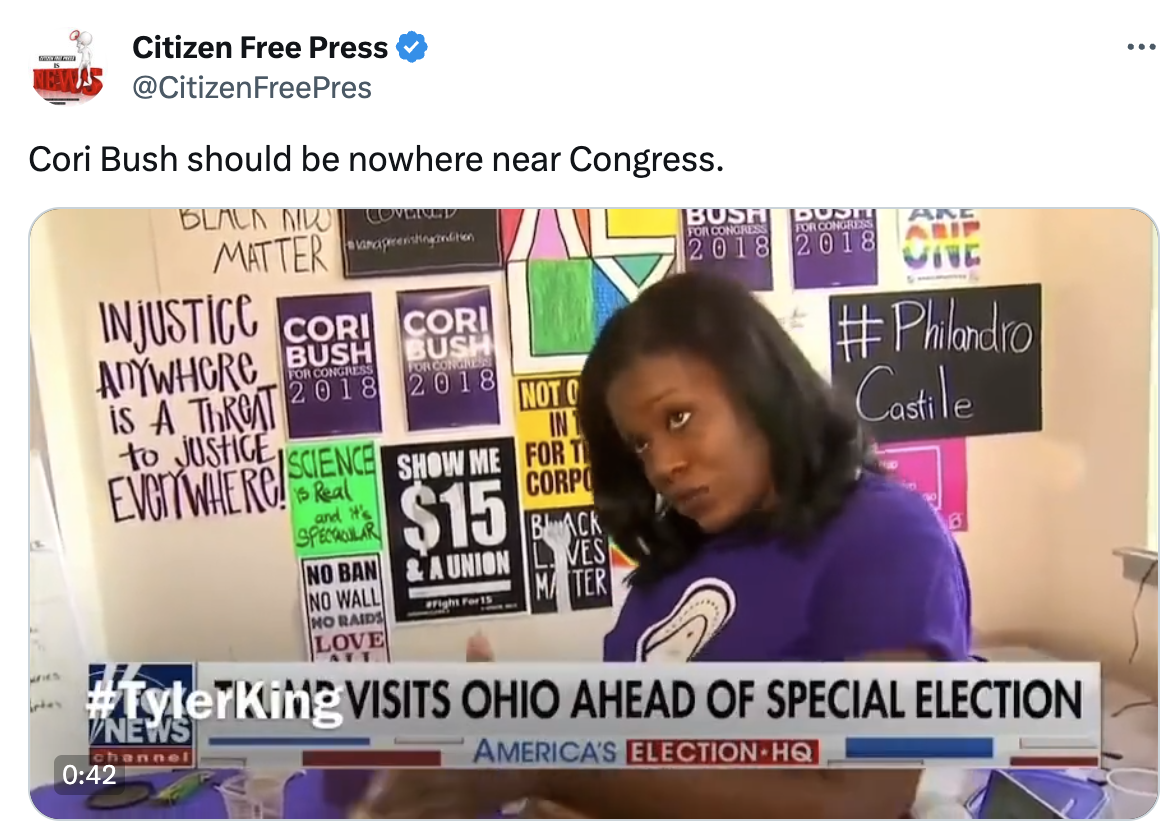1175x830 pixels.
Task: Click the green Science is Real sign
Action: click(x=334, y=497)
